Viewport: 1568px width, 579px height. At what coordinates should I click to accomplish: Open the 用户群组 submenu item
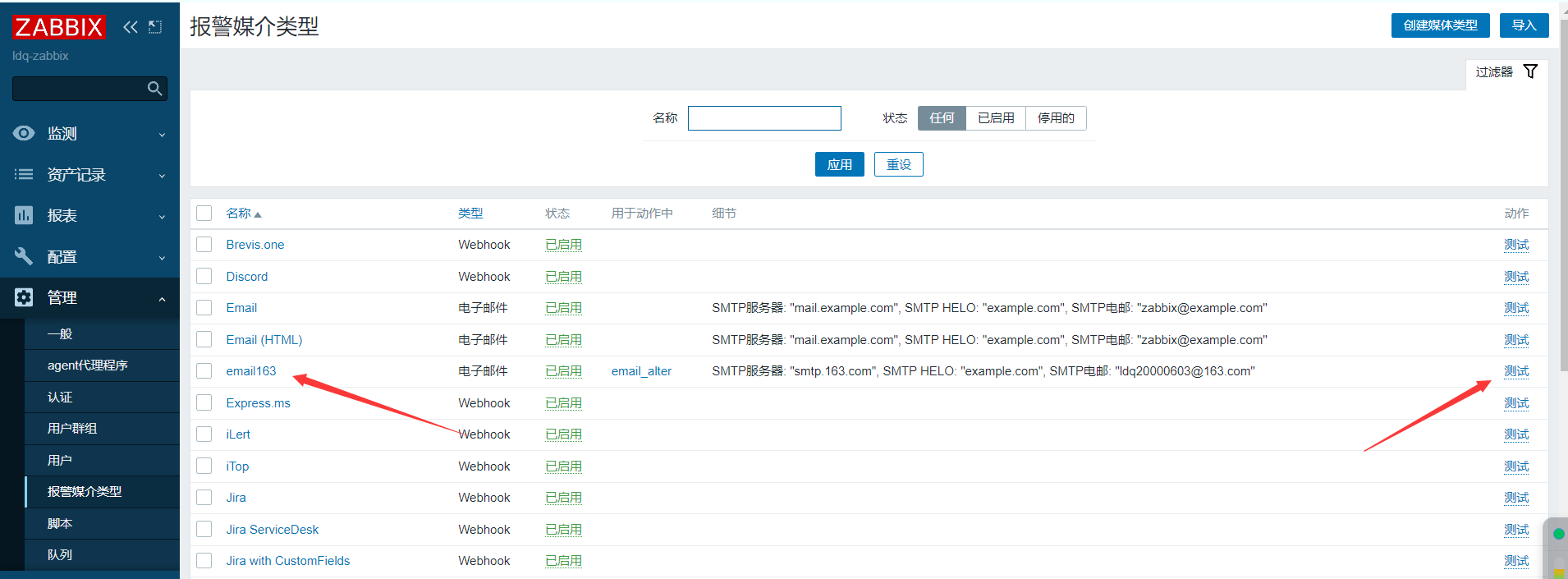click(72, 428)
